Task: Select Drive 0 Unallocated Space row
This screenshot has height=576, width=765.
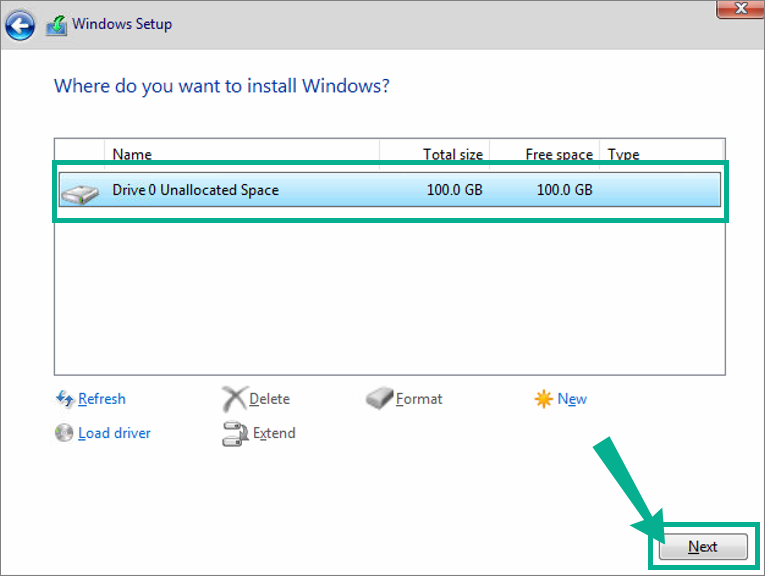Action: click(x=389, y=189)
